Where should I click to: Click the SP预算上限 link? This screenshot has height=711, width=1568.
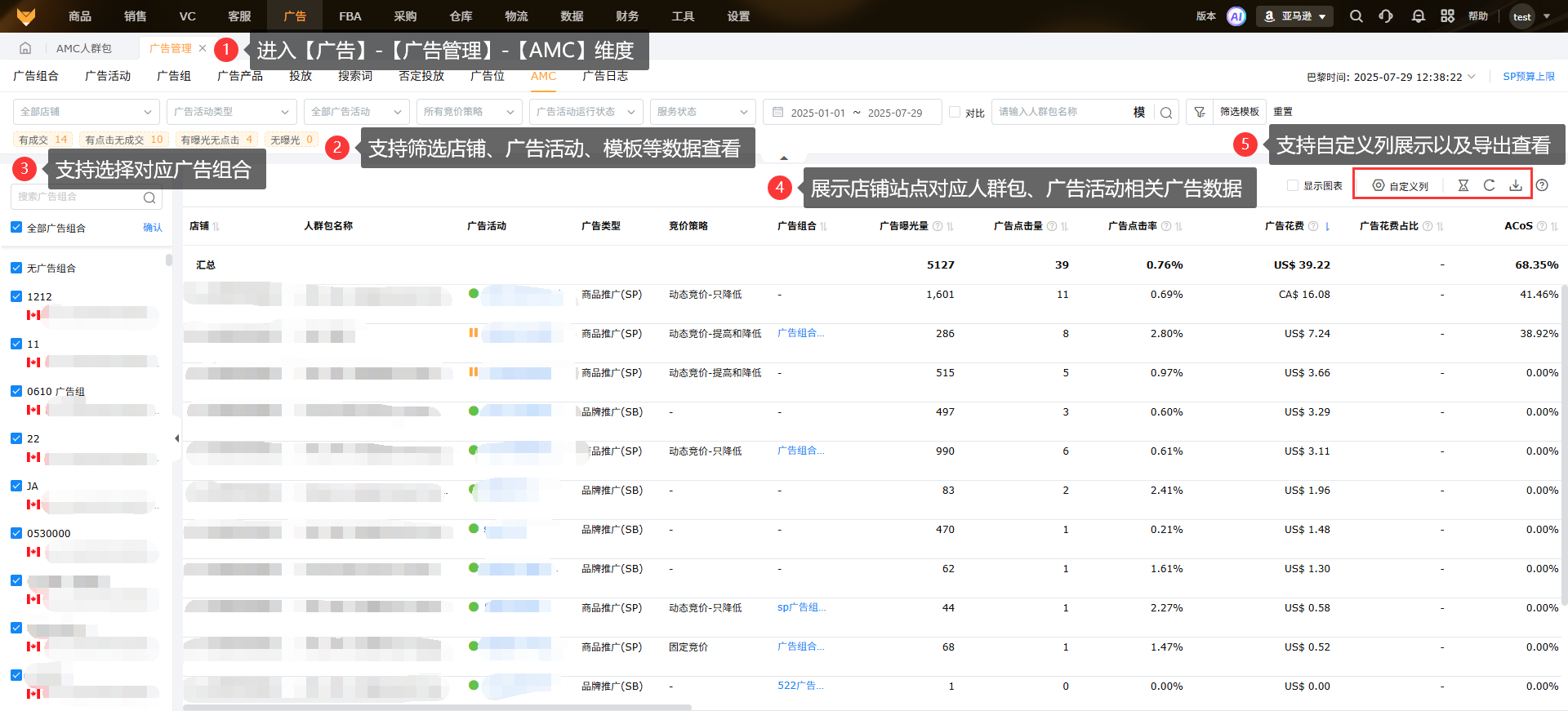[1528, 77]
